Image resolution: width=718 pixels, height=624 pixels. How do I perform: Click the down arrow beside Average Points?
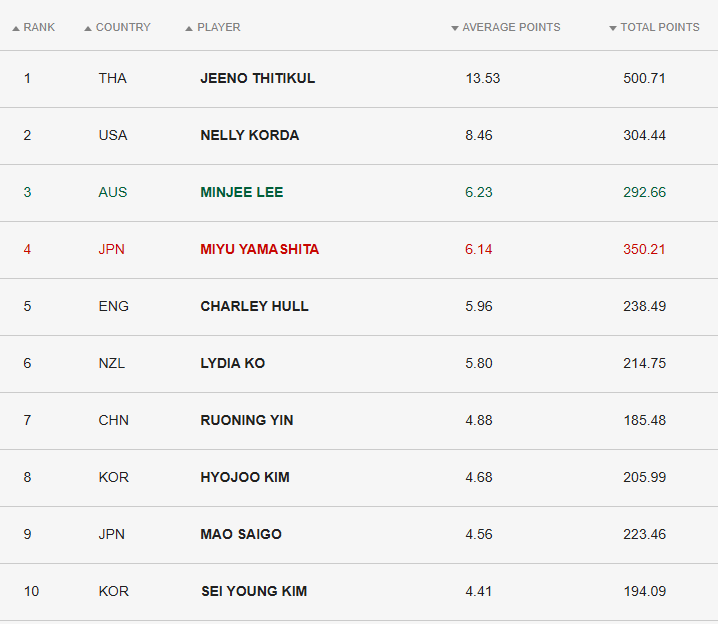click(x=455, y=28)
